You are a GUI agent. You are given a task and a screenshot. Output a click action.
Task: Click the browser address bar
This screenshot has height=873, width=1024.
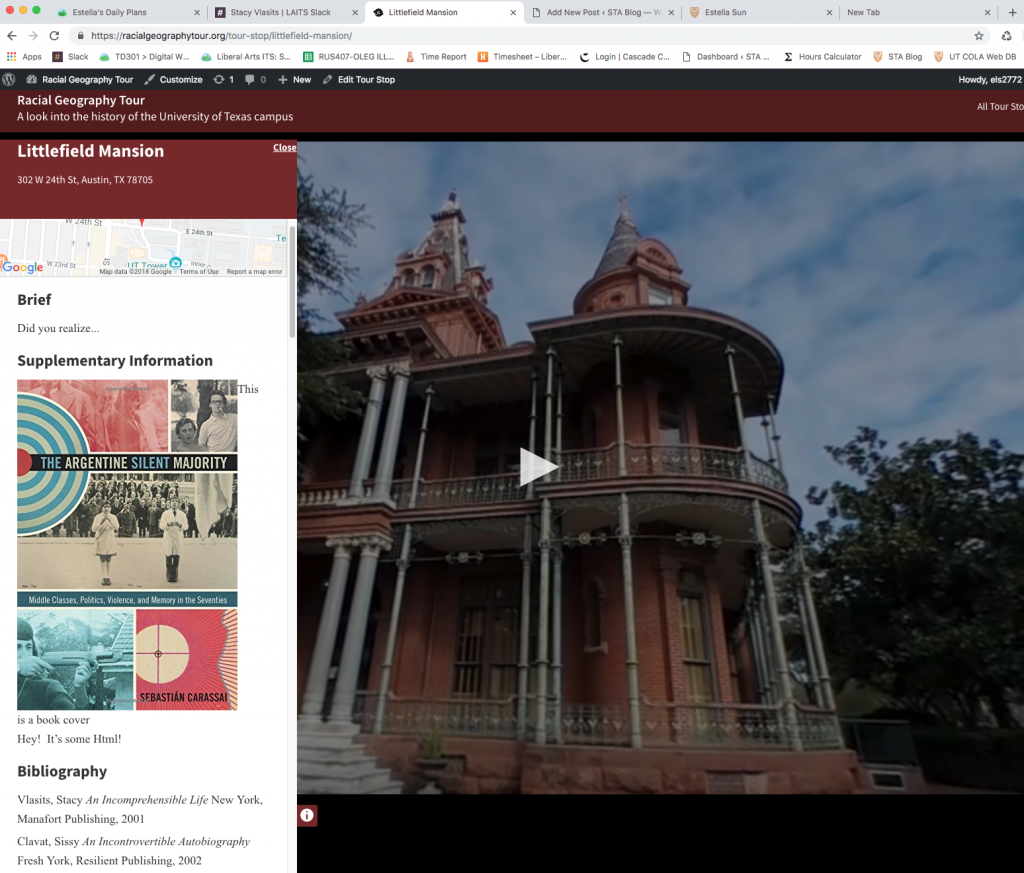point(500,36)
